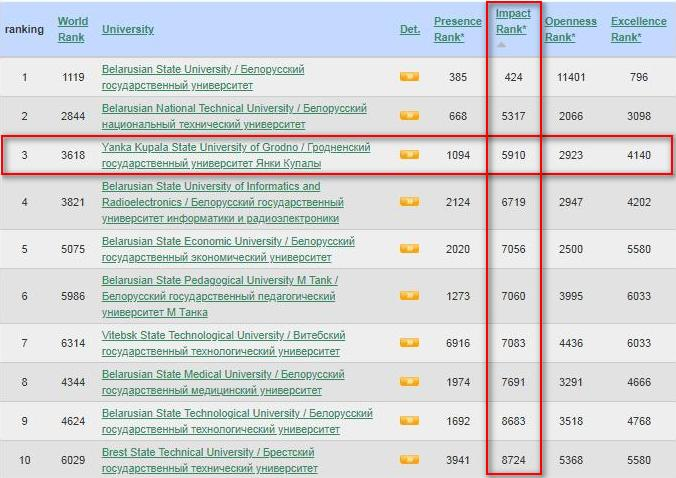The width and height of the screenshot is (676, 478).
Task: Sort by Openness Rank column
Action: click(571, 29)
